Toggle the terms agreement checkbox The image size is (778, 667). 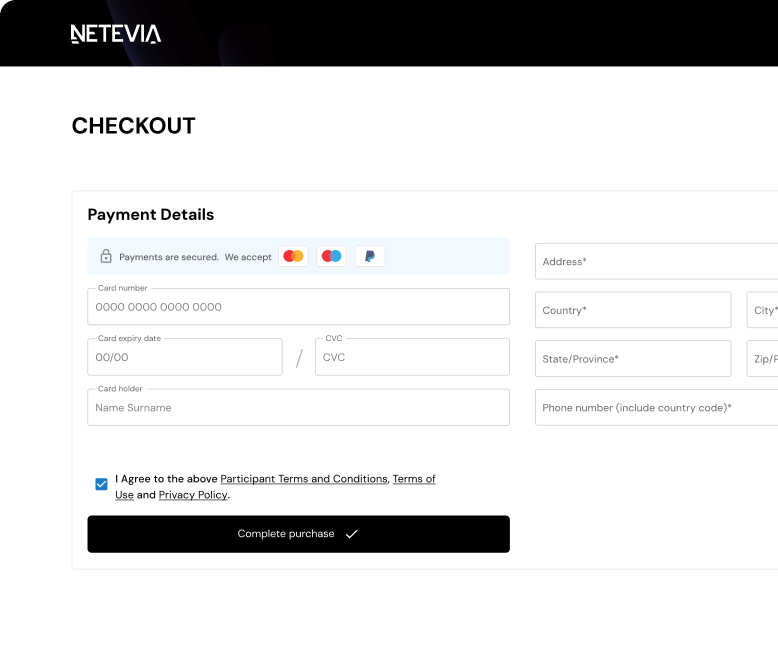click(102, 484)
